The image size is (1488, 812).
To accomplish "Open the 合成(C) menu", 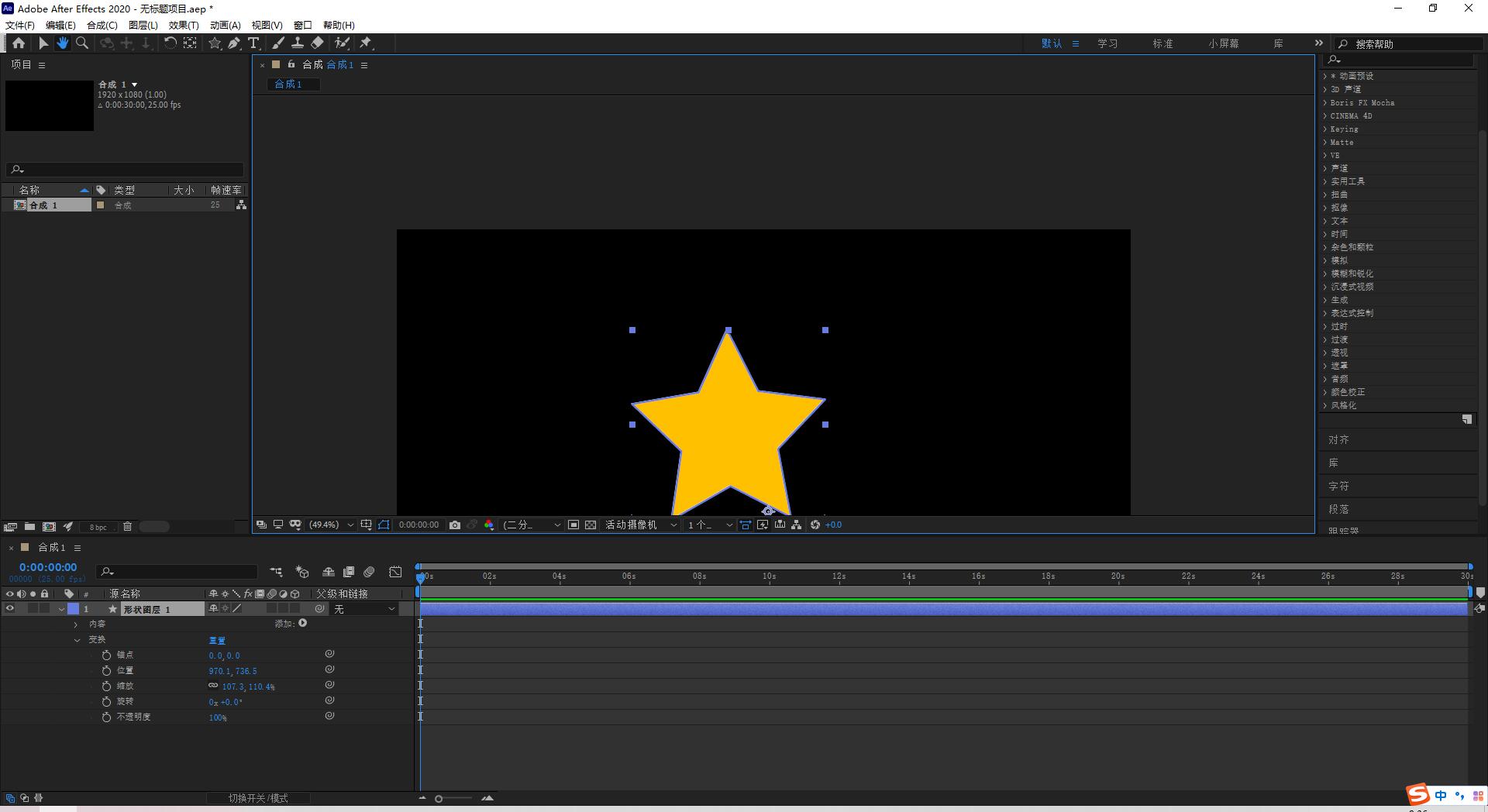I will (102, 25).
